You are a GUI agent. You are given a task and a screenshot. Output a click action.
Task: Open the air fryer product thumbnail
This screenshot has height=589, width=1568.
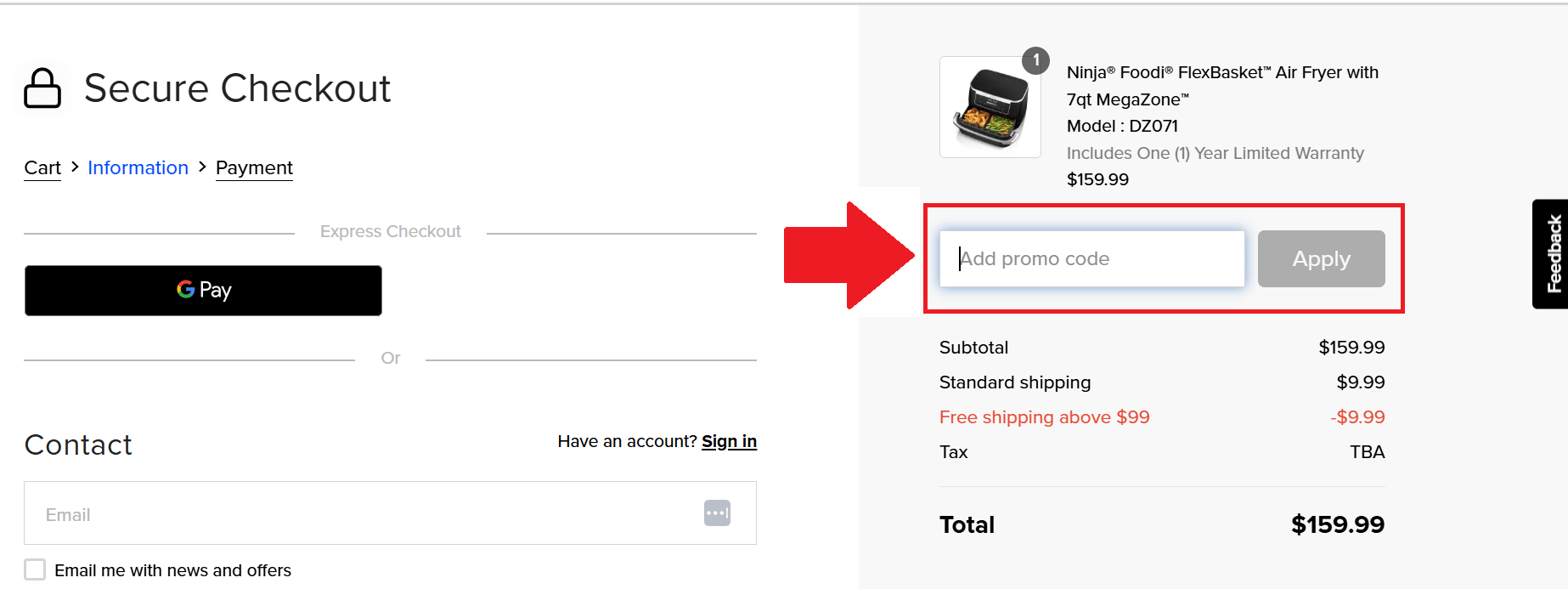990,108
